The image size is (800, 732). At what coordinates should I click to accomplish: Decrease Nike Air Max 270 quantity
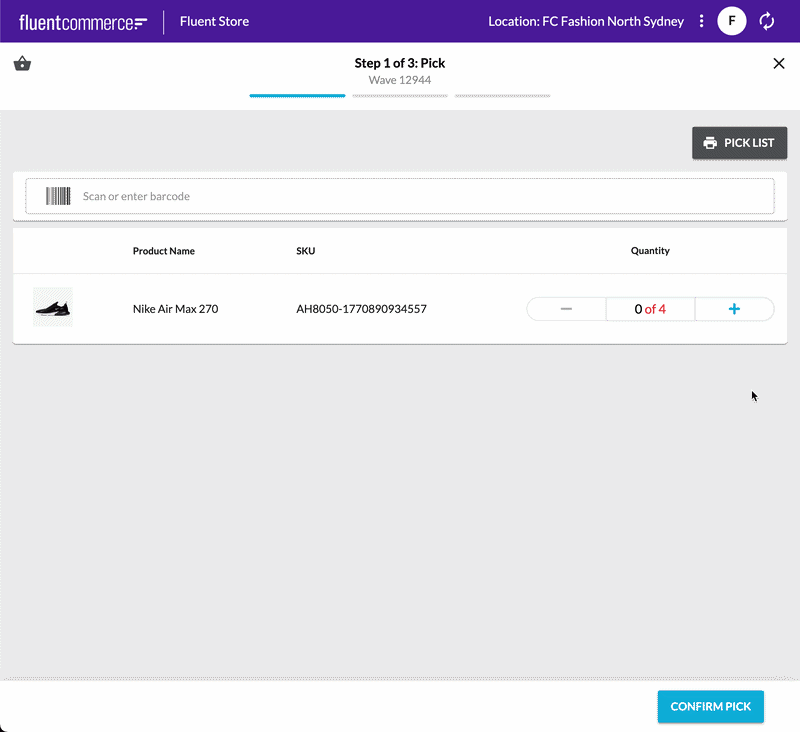coord(566,309)
